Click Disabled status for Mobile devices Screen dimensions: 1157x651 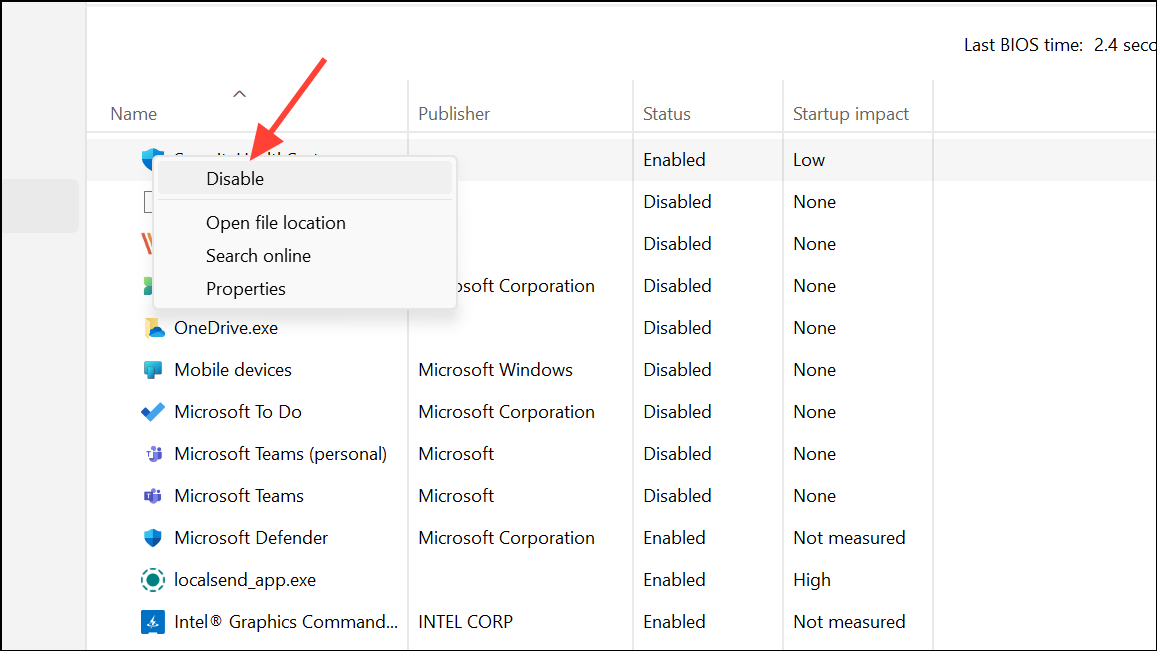tap(677, 370)
